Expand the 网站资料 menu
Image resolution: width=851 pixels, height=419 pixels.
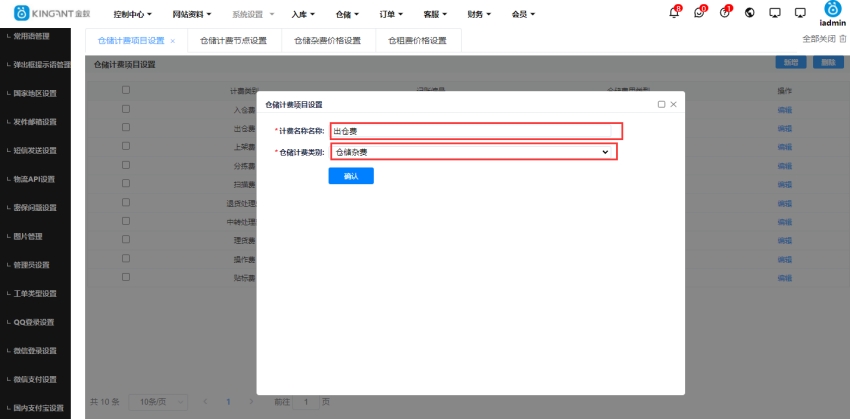[x=192, y=15]
